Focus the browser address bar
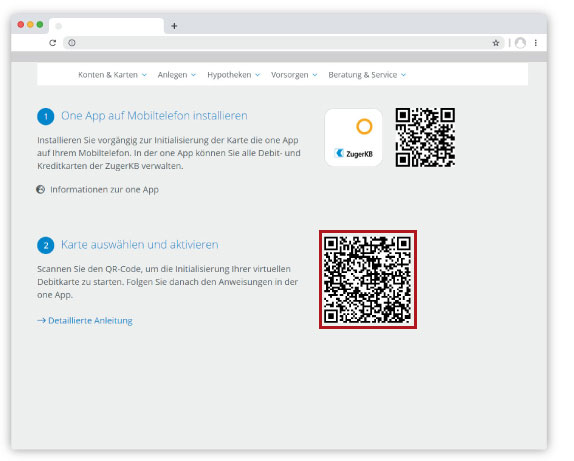 [x=284, y=43]
